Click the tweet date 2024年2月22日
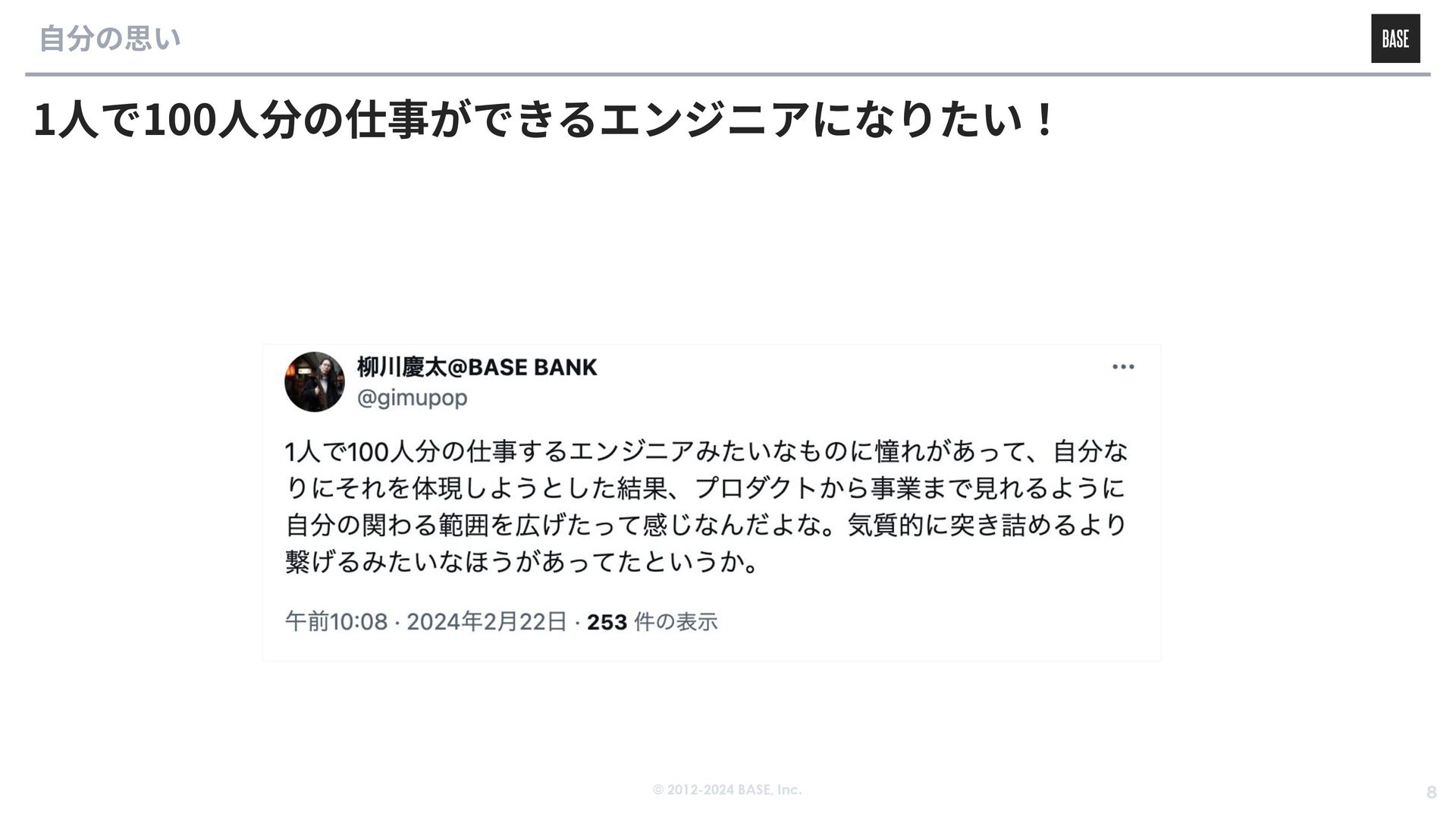This screenshot has width=1456, height=819. (487, 622)
